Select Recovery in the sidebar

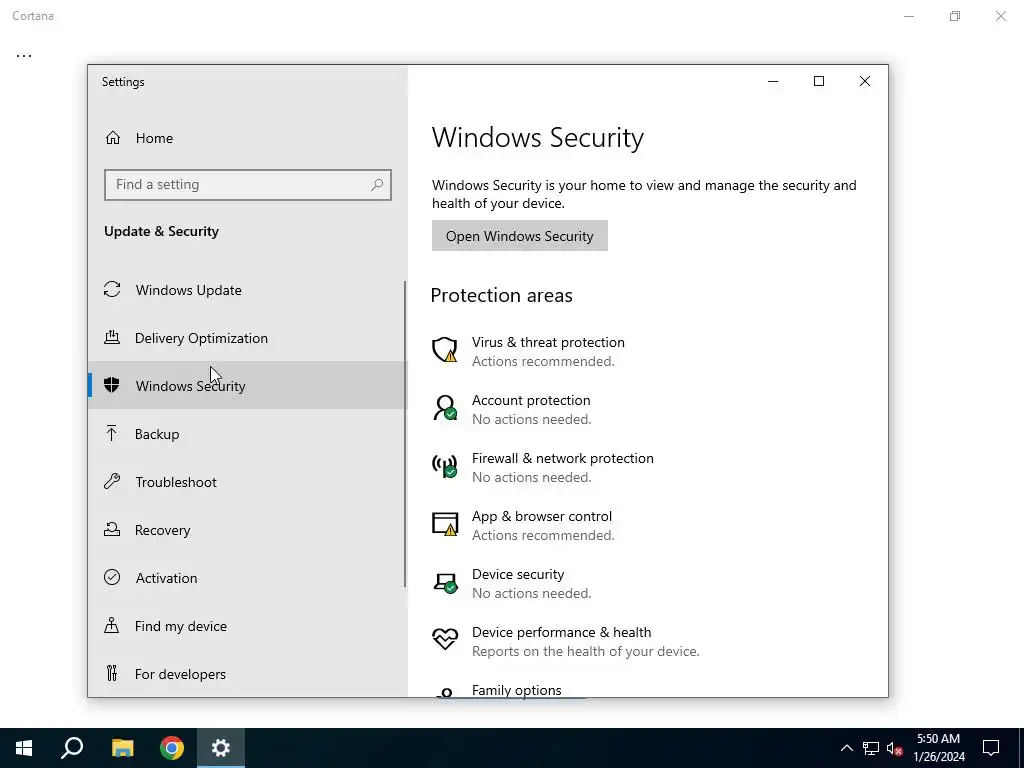247,530
